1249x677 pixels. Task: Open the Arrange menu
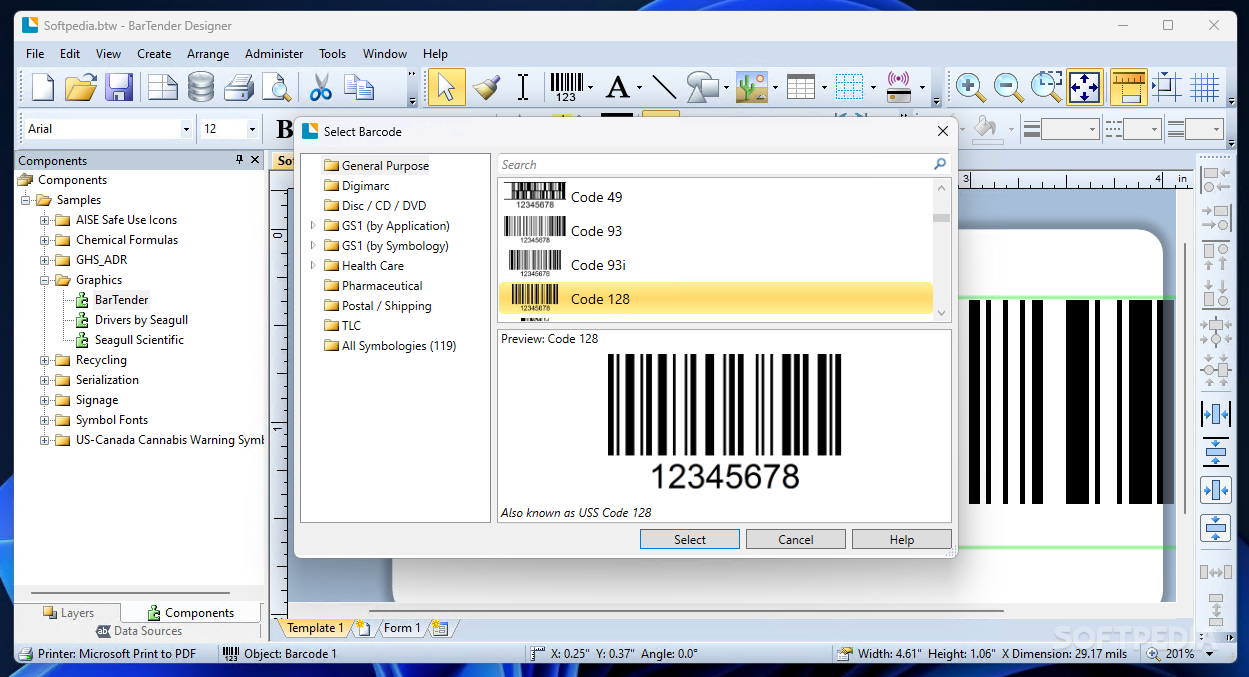tap(208, 54)
